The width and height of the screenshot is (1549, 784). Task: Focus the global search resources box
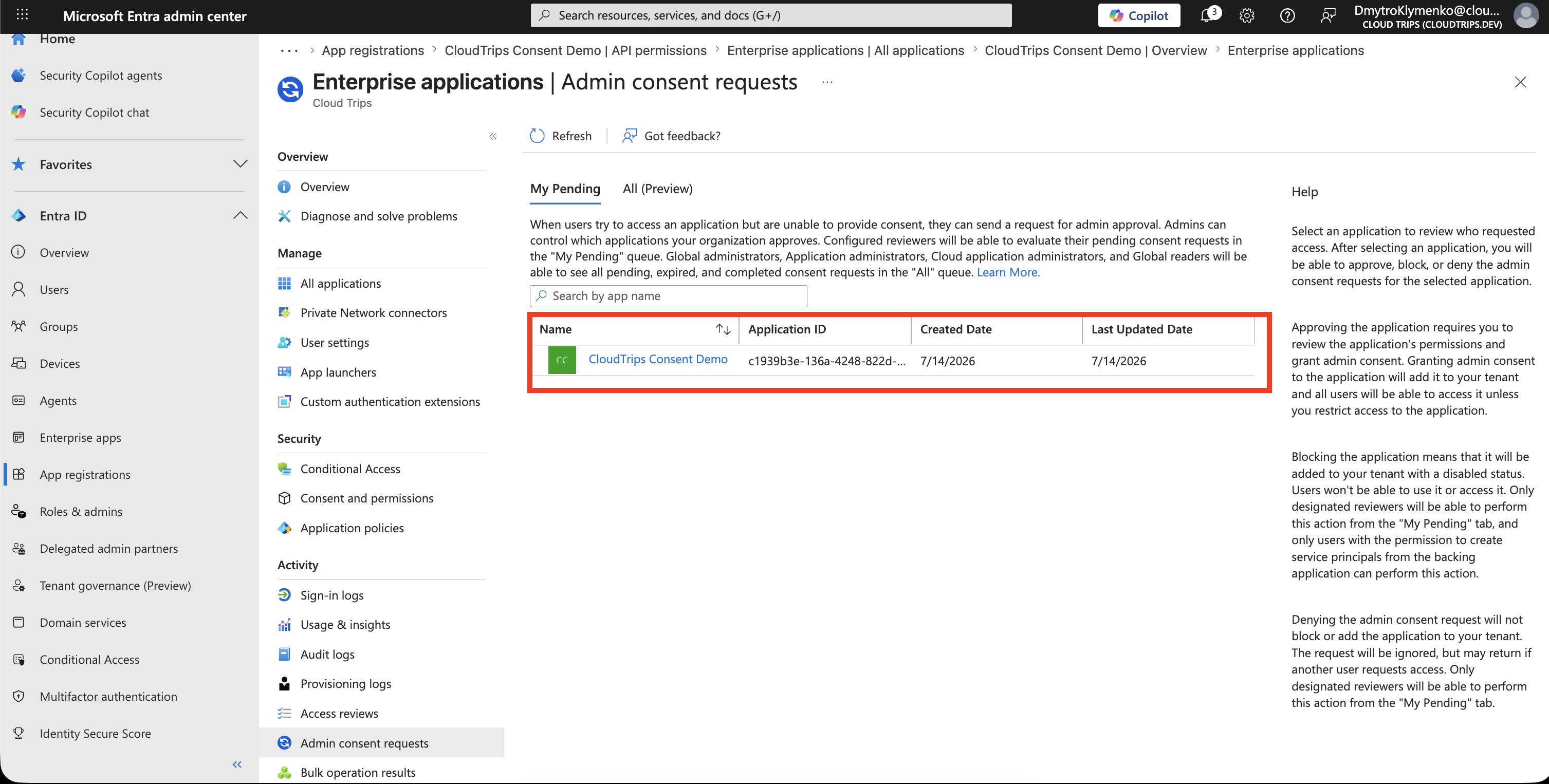[771, 15]
